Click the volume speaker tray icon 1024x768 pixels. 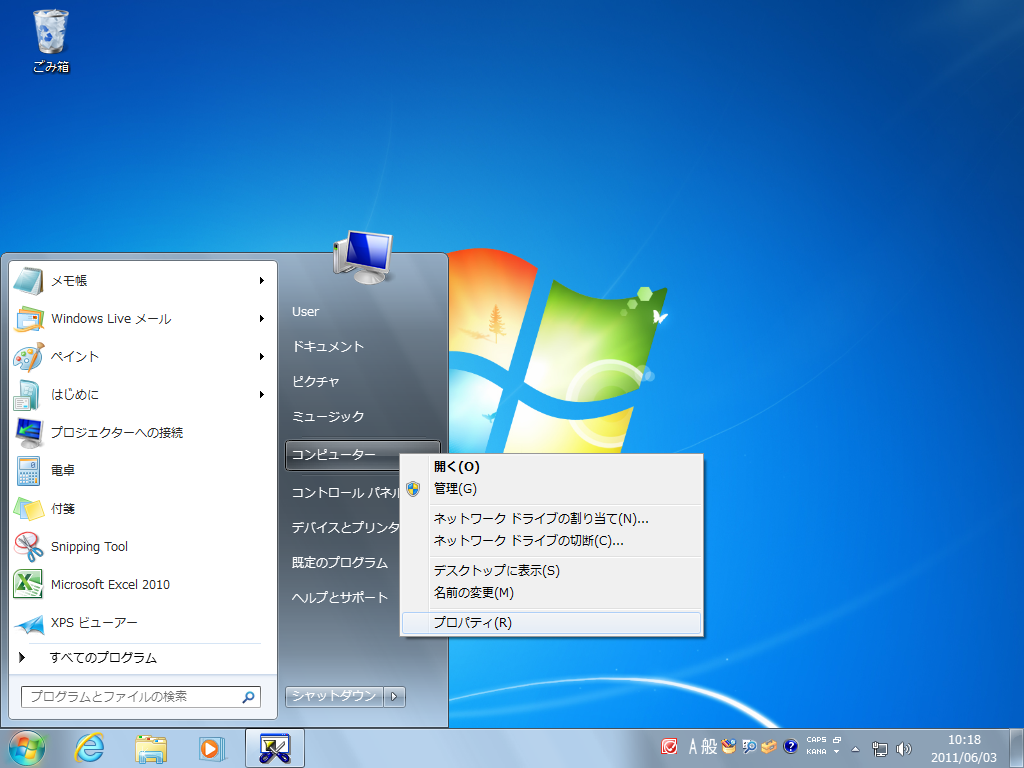coord(904,749)
